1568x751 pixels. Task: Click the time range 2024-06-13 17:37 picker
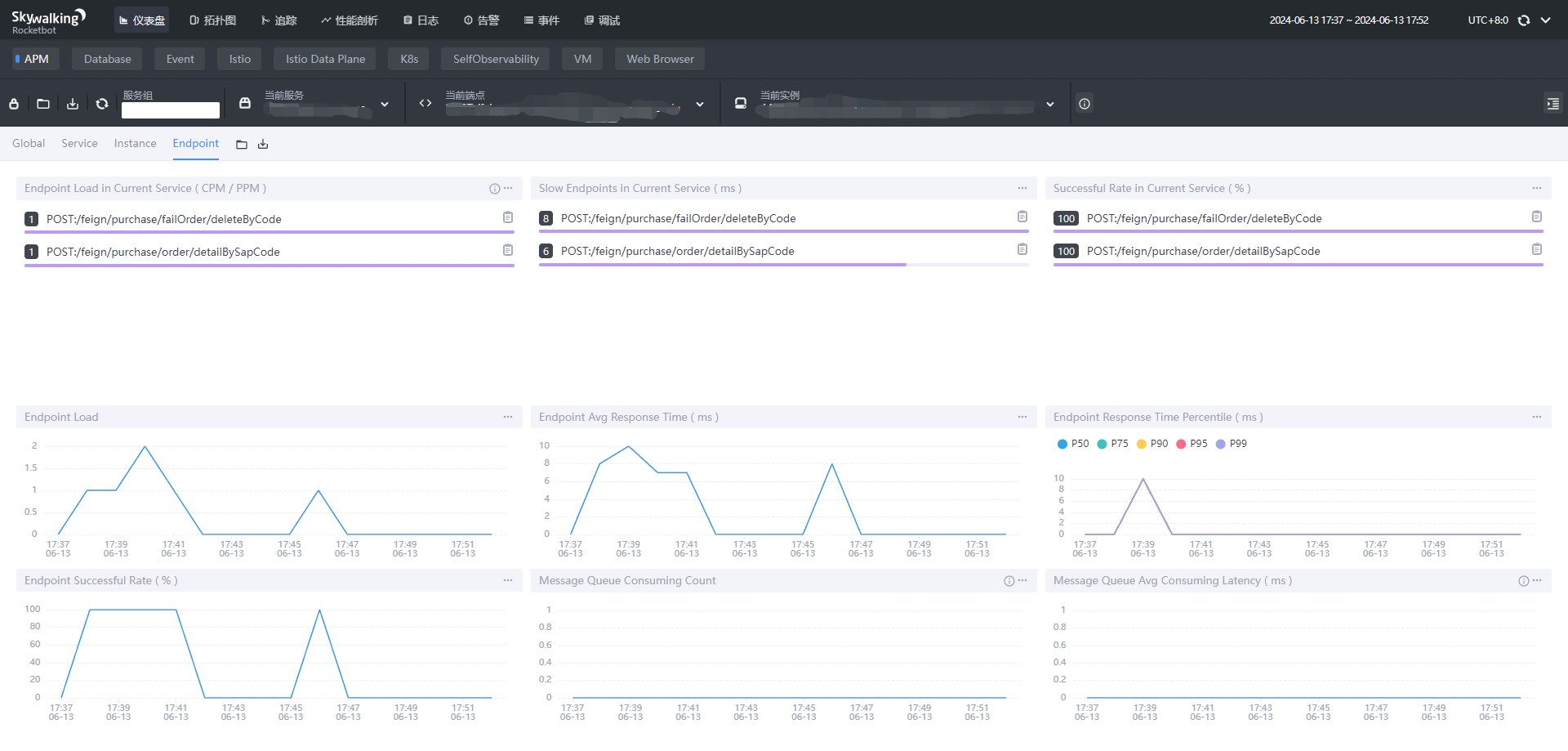[1348, 20]
